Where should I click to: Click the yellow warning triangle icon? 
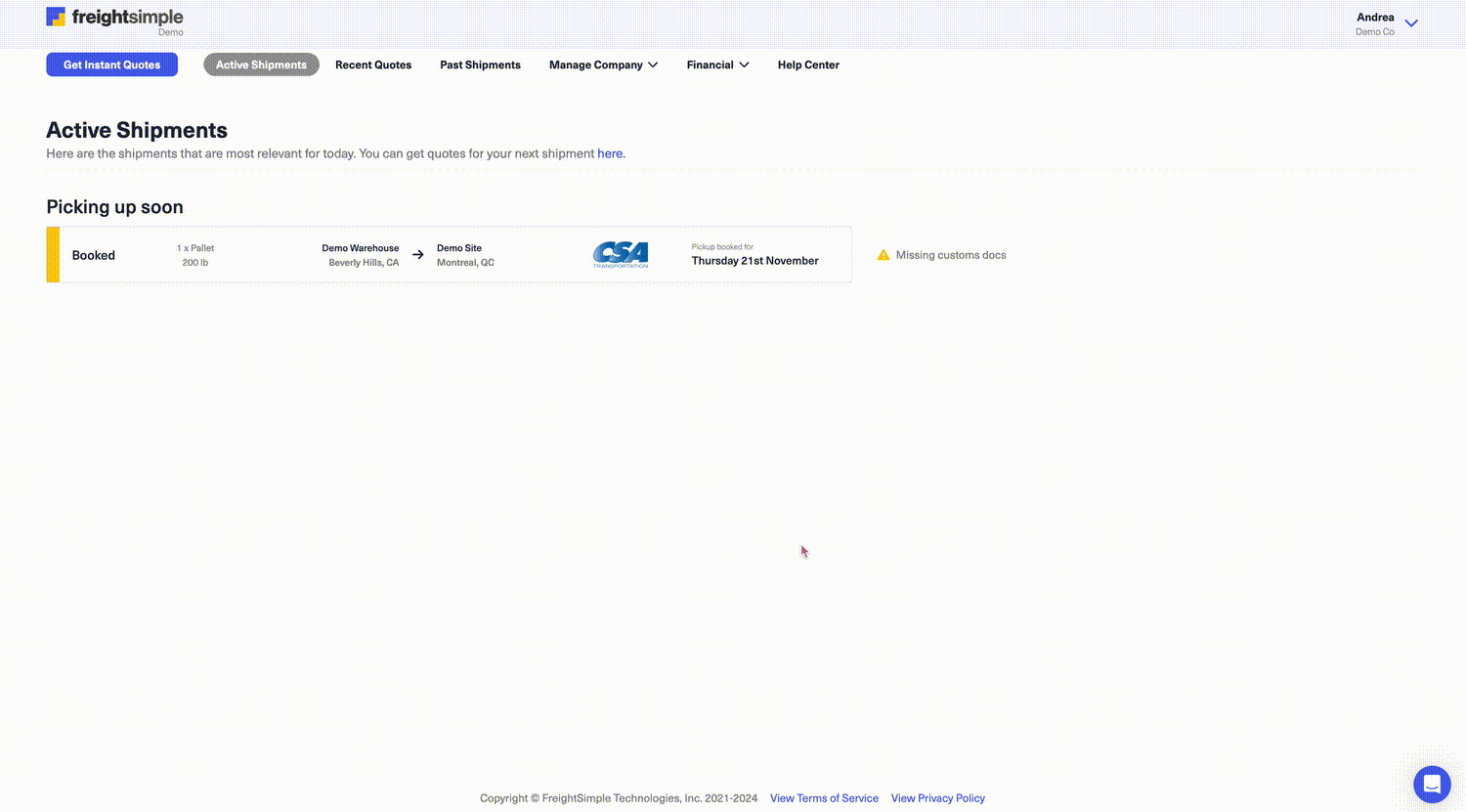point(884,255)
